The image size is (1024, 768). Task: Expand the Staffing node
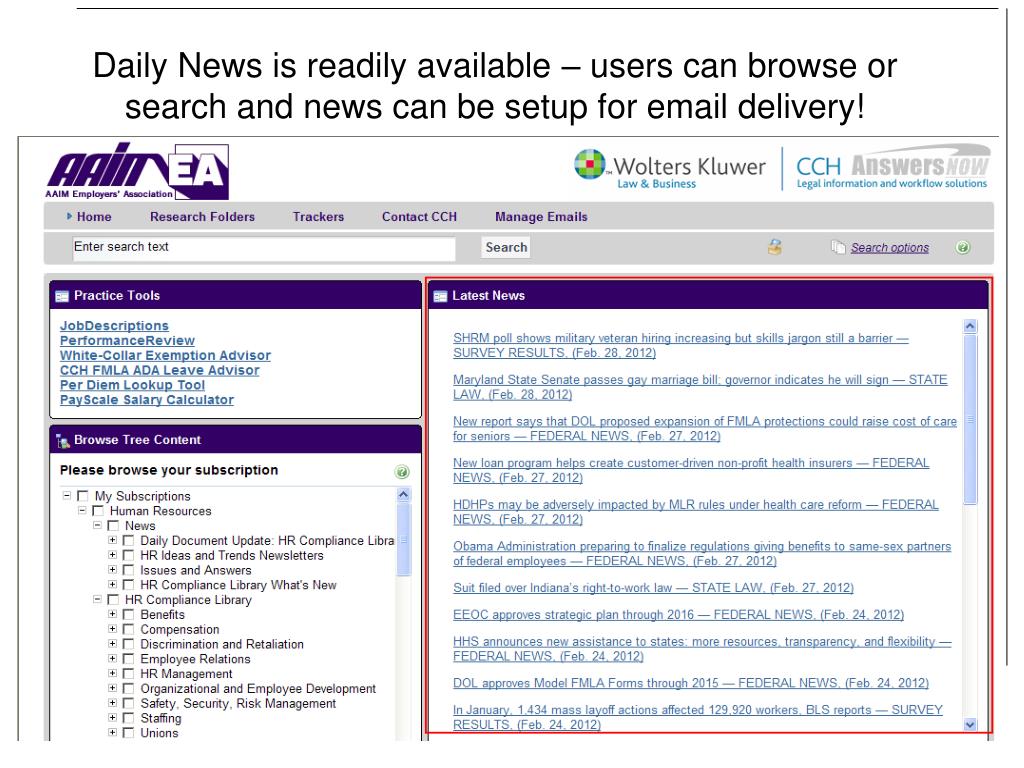tap(112, 717)
